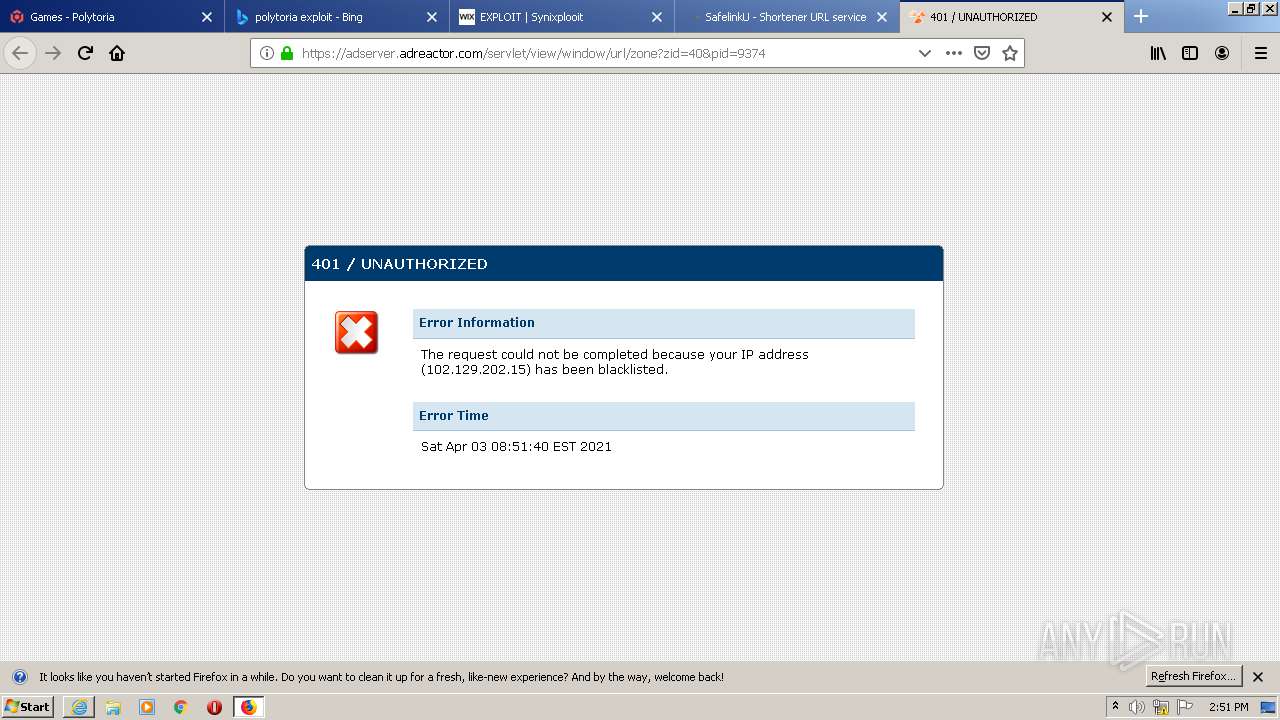Go forward with the arrow button
Image resolution: width=1280 pixels, height=720 pixels.
click(53, 53)
